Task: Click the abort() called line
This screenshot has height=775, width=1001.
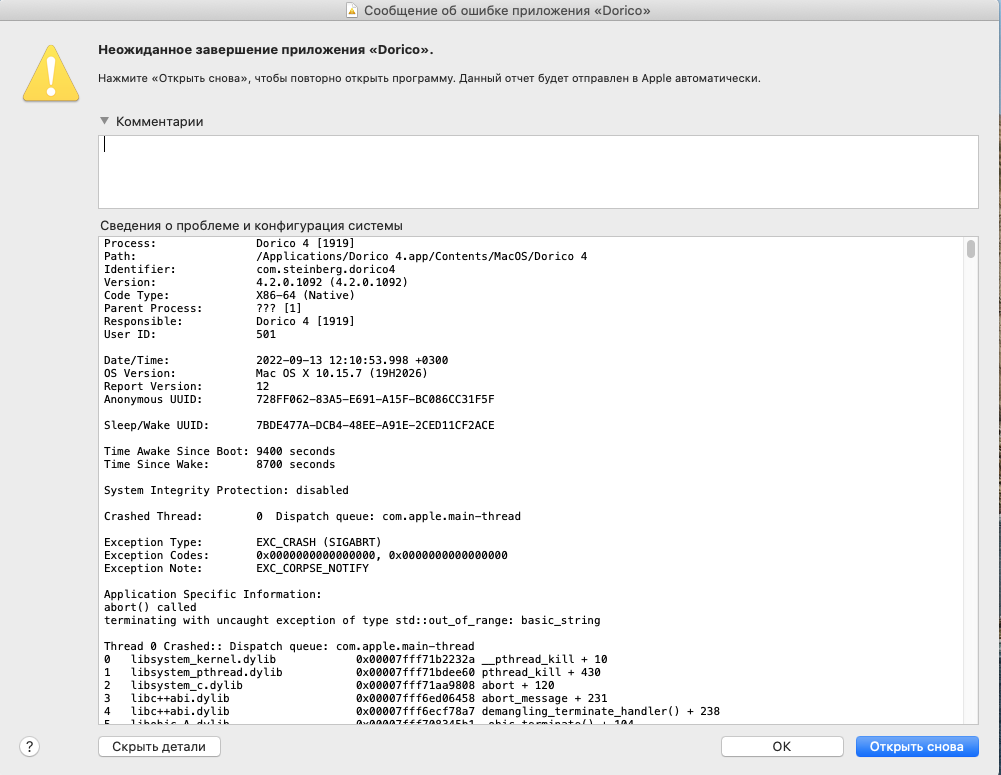Action: click(x=150, y=607)
